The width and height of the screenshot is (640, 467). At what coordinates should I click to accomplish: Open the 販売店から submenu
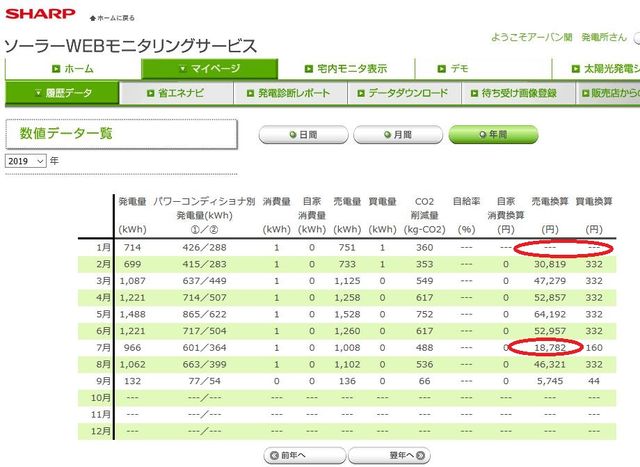click(610, 93)
